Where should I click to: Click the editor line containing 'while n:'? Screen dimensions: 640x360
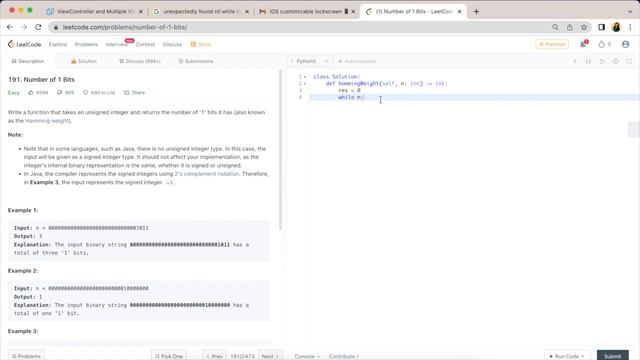coord(474,97)
